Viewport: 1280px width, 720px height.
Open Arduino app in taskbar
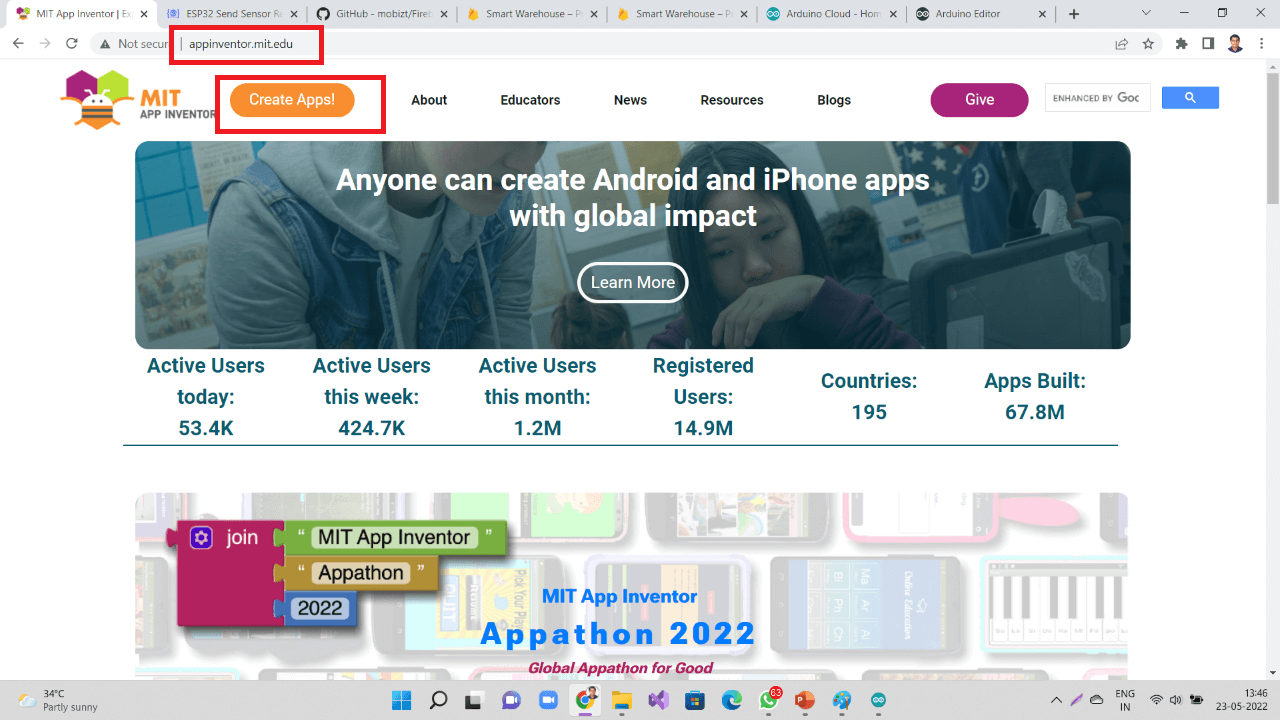[878, 700]
